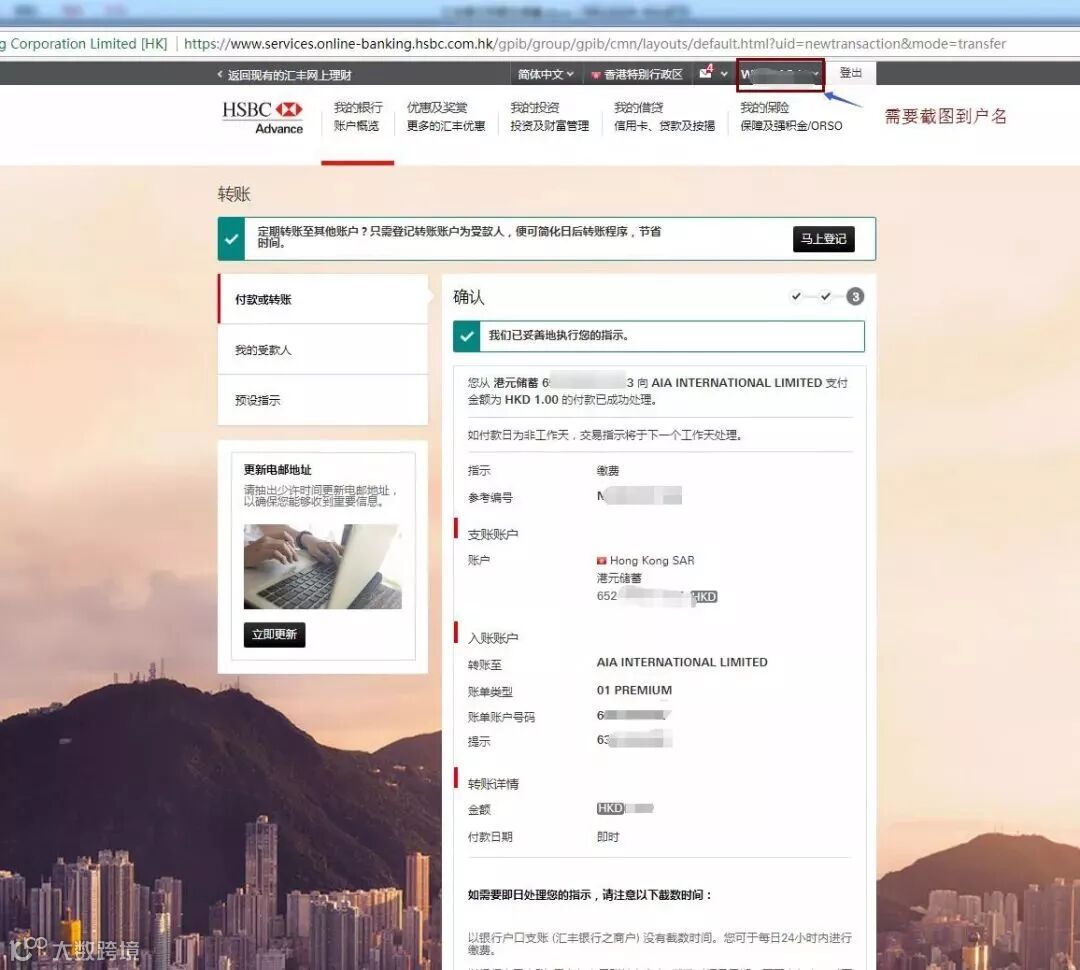Select 我的受款人 in the side menu

(323, 350)
